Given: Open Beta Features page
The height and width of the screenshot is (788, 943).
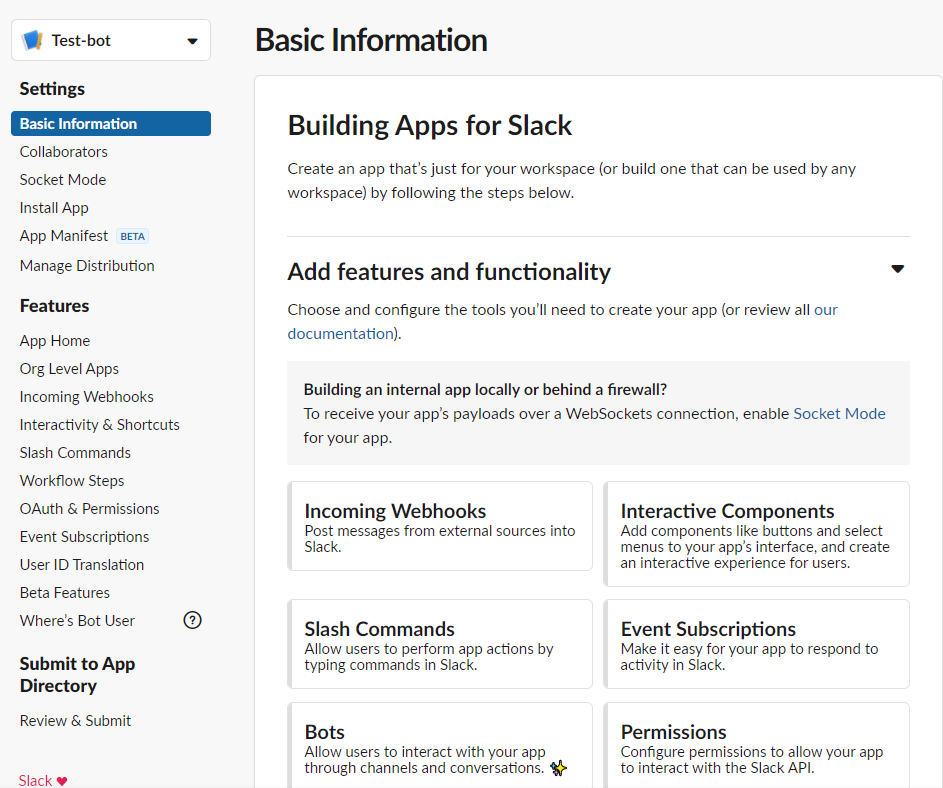Looking at the screenshot, I should tap(65, 593).
